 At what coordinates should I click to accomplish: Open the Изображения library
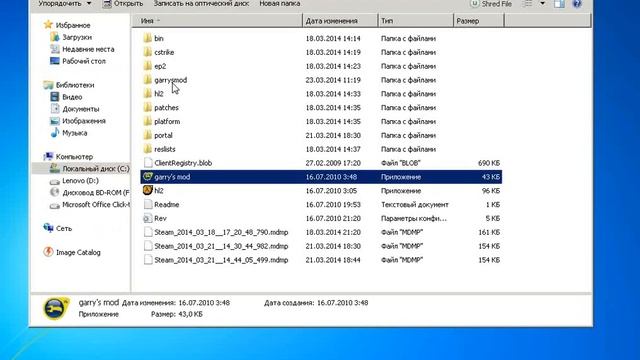point(78,121)
